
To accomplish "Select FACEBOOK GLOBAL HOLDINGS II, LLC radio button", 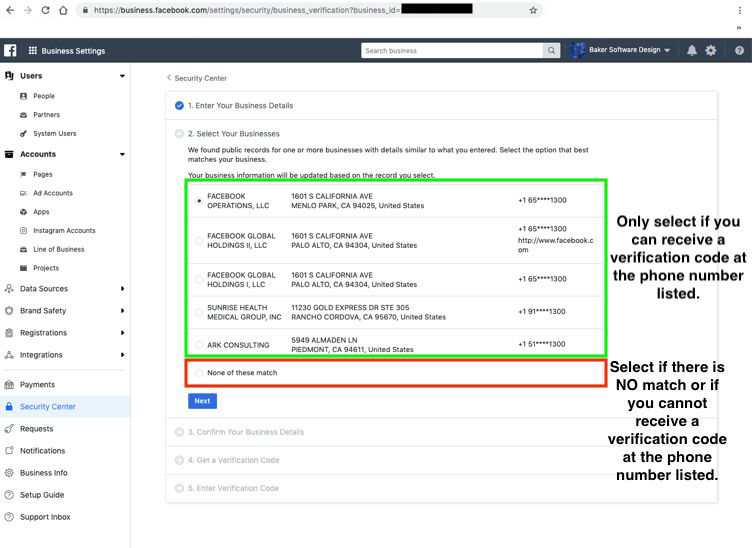I will pos(199,240).
